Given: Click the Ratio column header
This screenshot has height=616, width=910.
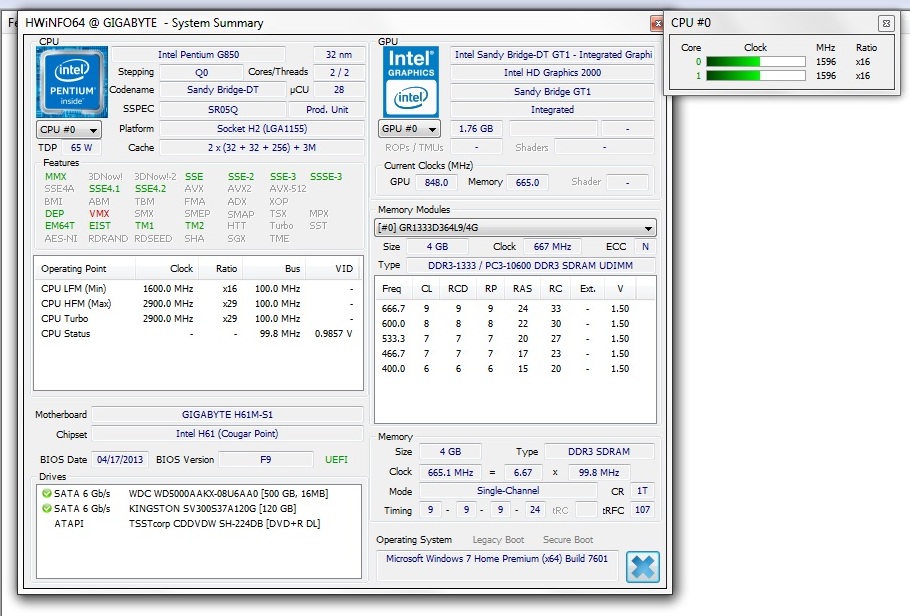Looking at the screenshot, I should 221,269.
